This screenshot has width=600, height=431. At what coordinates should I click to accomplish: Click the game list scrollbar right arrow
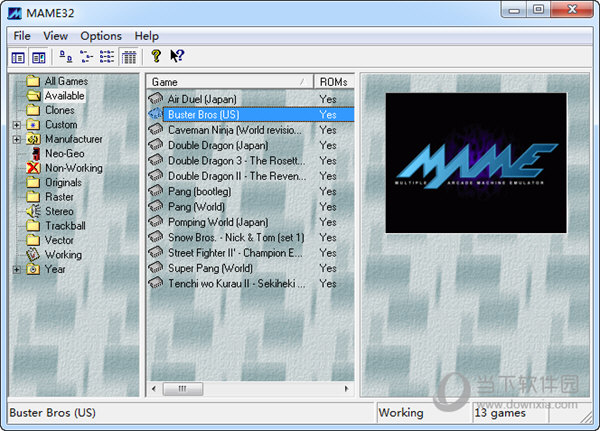346,389
